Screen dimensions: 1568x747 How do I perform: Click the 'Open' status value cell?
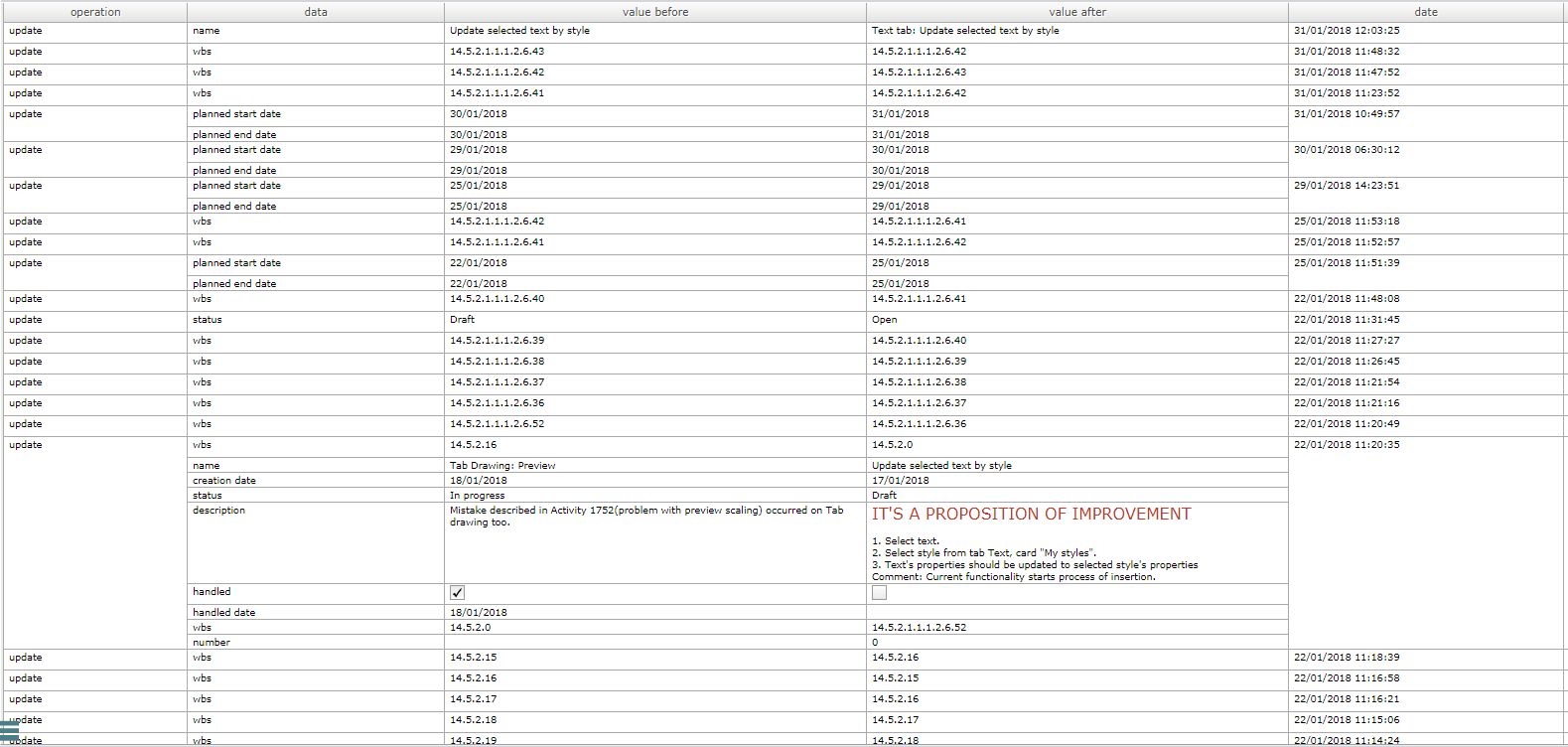pyautogui.click(x=885, y=320)
